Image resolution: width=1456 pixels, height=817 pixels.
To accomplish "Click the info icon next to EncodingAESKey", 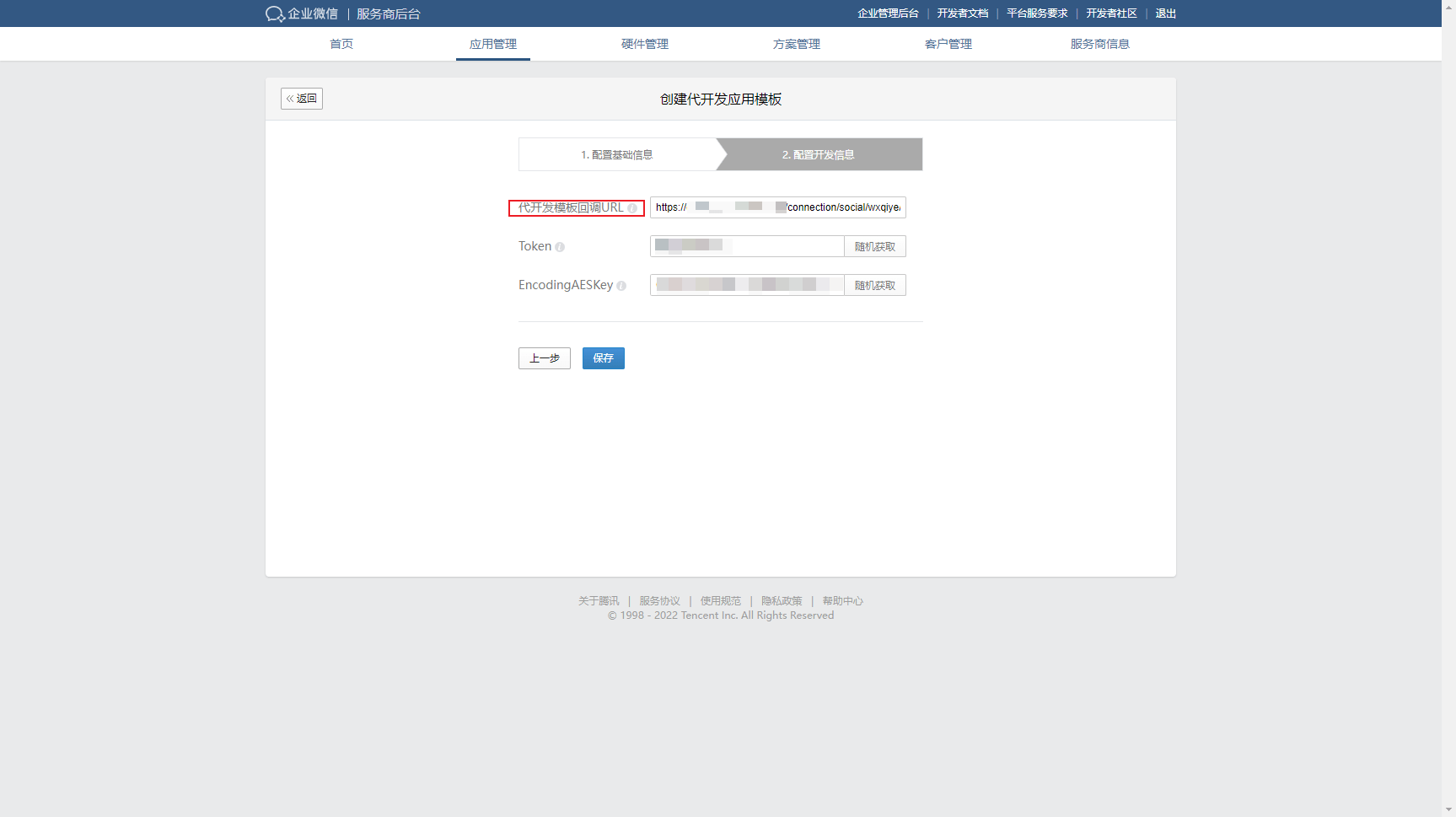I will pyautogui.click(x=621, y=286).
